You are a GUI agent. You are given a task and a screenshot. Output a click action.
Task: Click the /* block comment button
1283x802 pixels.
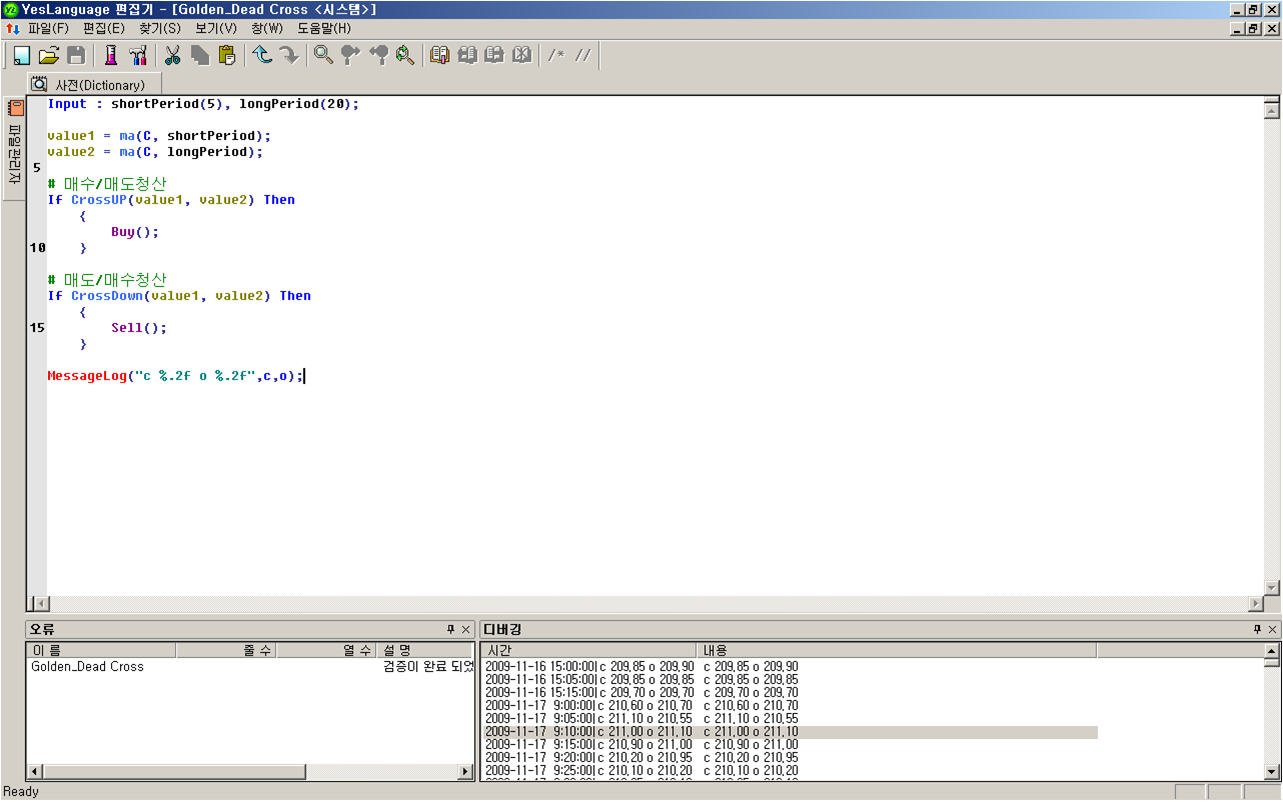(555, 55)
